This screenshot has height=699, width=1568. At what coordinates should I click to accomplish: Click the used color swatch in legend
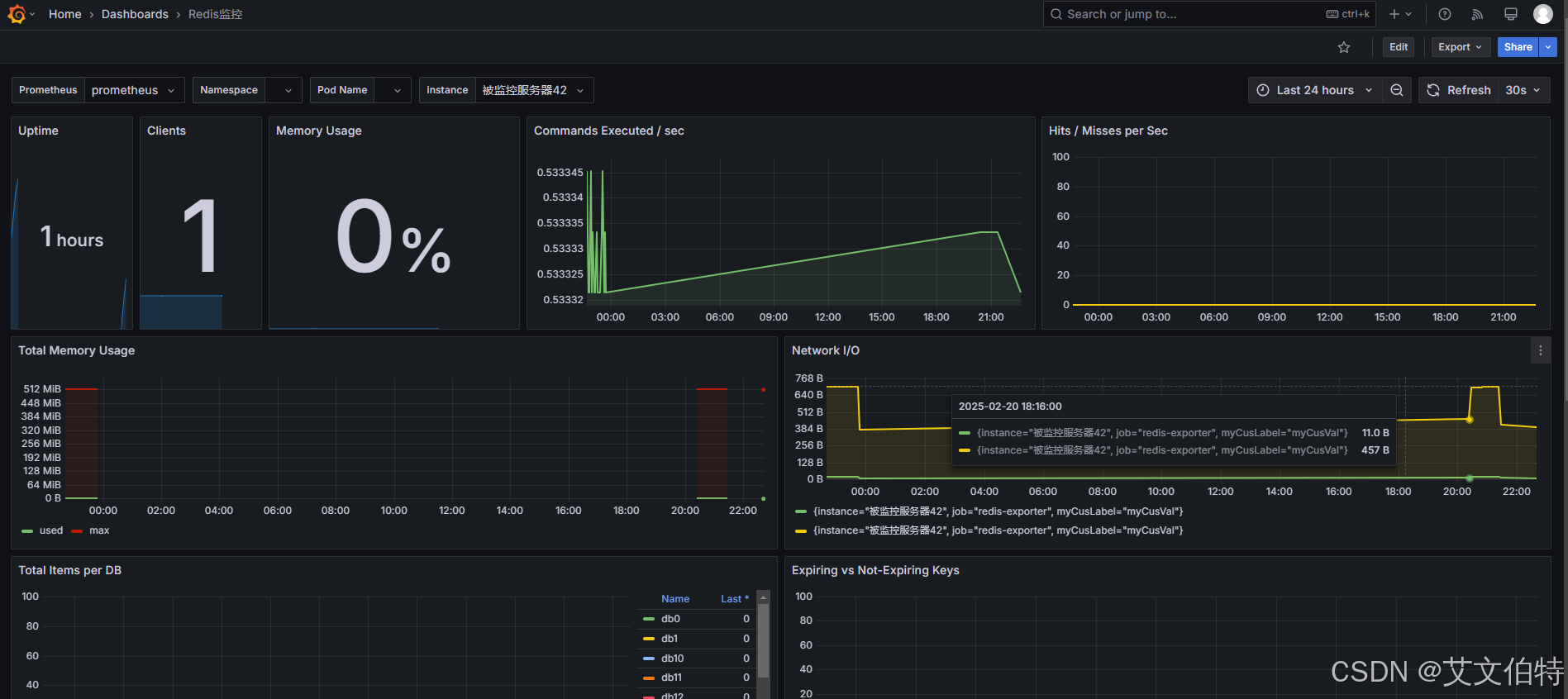point(27,531)
